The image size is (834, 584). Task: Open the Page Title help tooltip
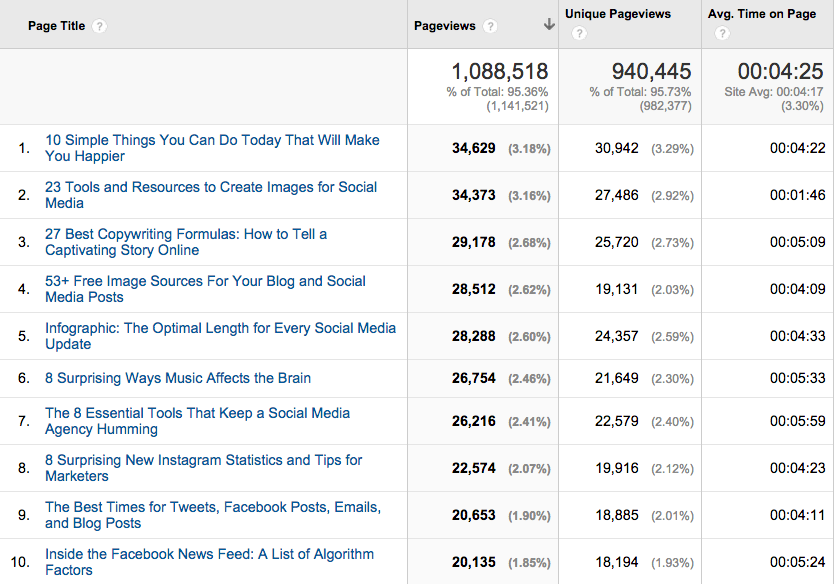click(x=99, y=26)
